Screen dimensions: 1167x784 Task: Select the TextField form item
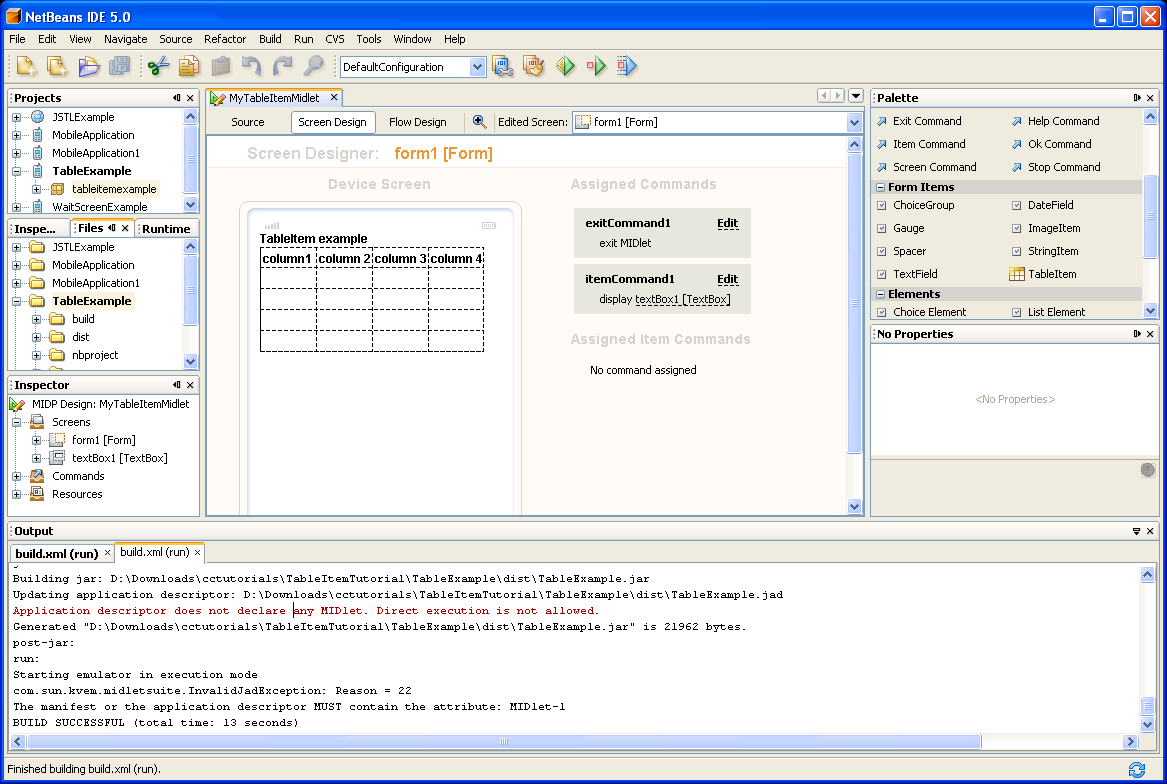(907, 274)
